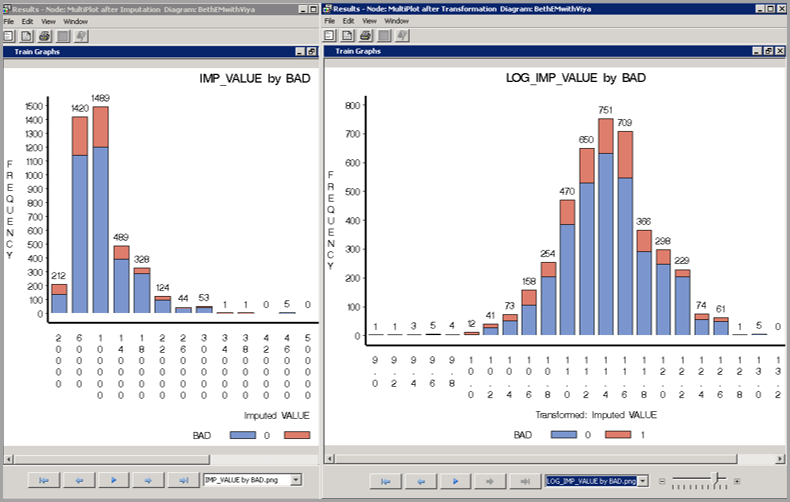Restore the Train Graphs panel in Transformation window

[768, 51]
